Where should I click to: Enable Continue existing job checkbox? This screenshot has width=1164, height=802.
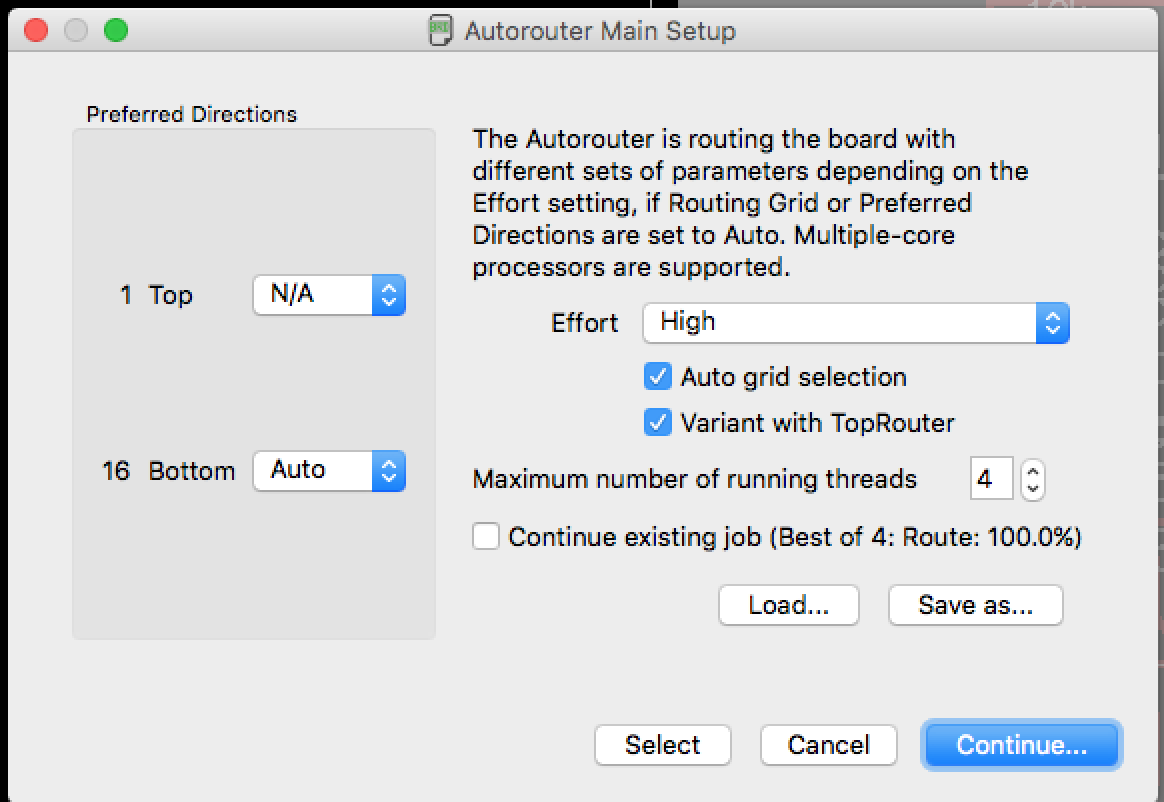[485, 536]
